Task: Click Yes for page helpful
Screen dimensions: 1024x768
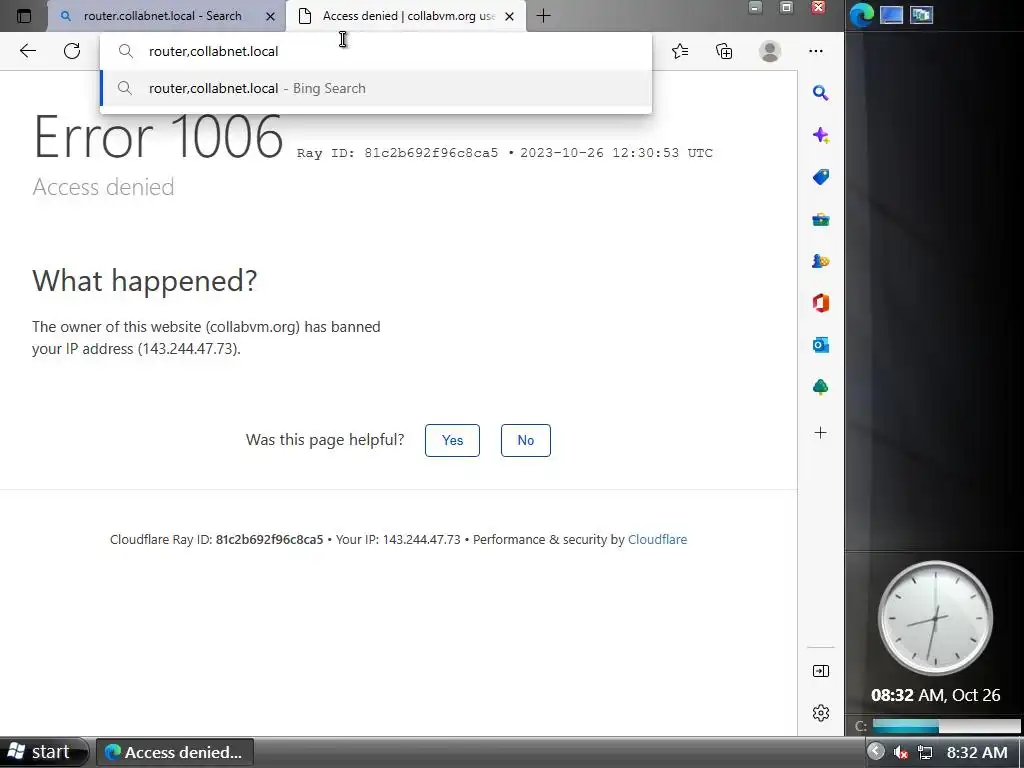Action: (452, 440)
